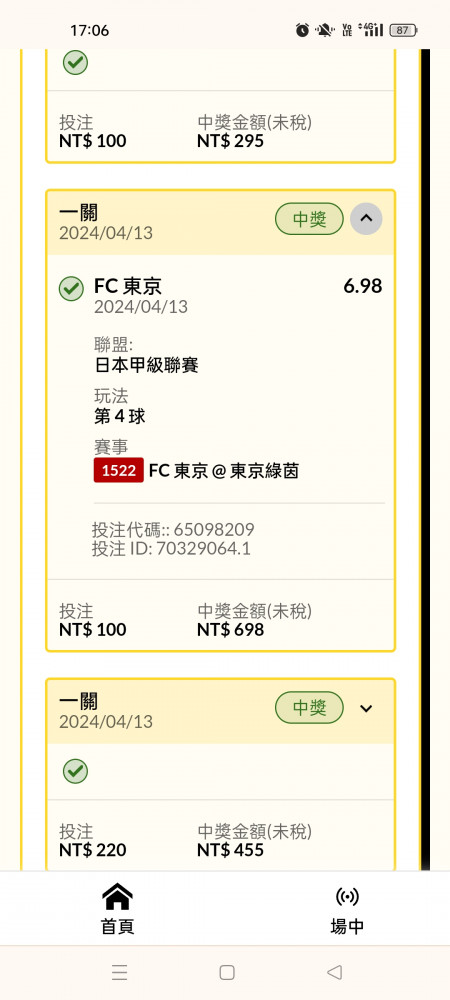Open match FC 東京 @ 東京綠茵
The height and width of the screenshot is (1000, 450).
tap(224, 471)
